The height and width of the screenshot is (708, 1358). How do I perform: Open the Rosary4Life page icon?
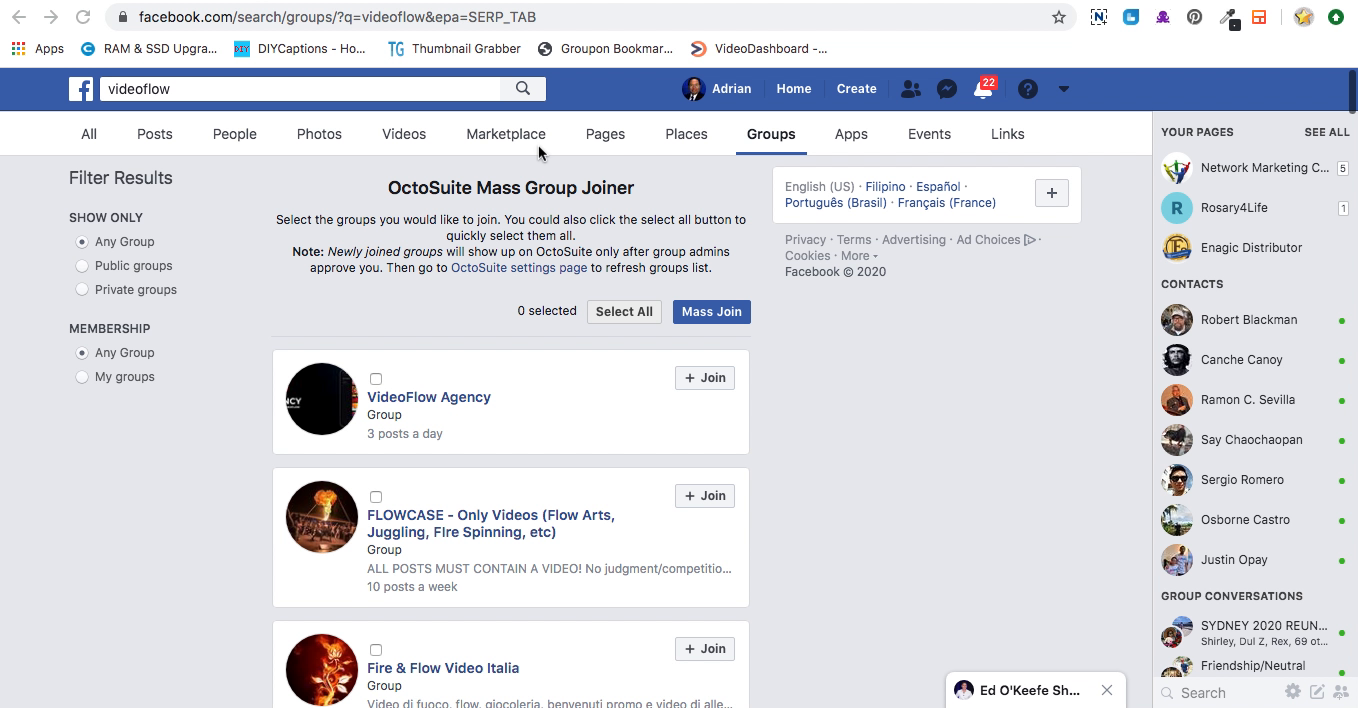click(1177, 208)
